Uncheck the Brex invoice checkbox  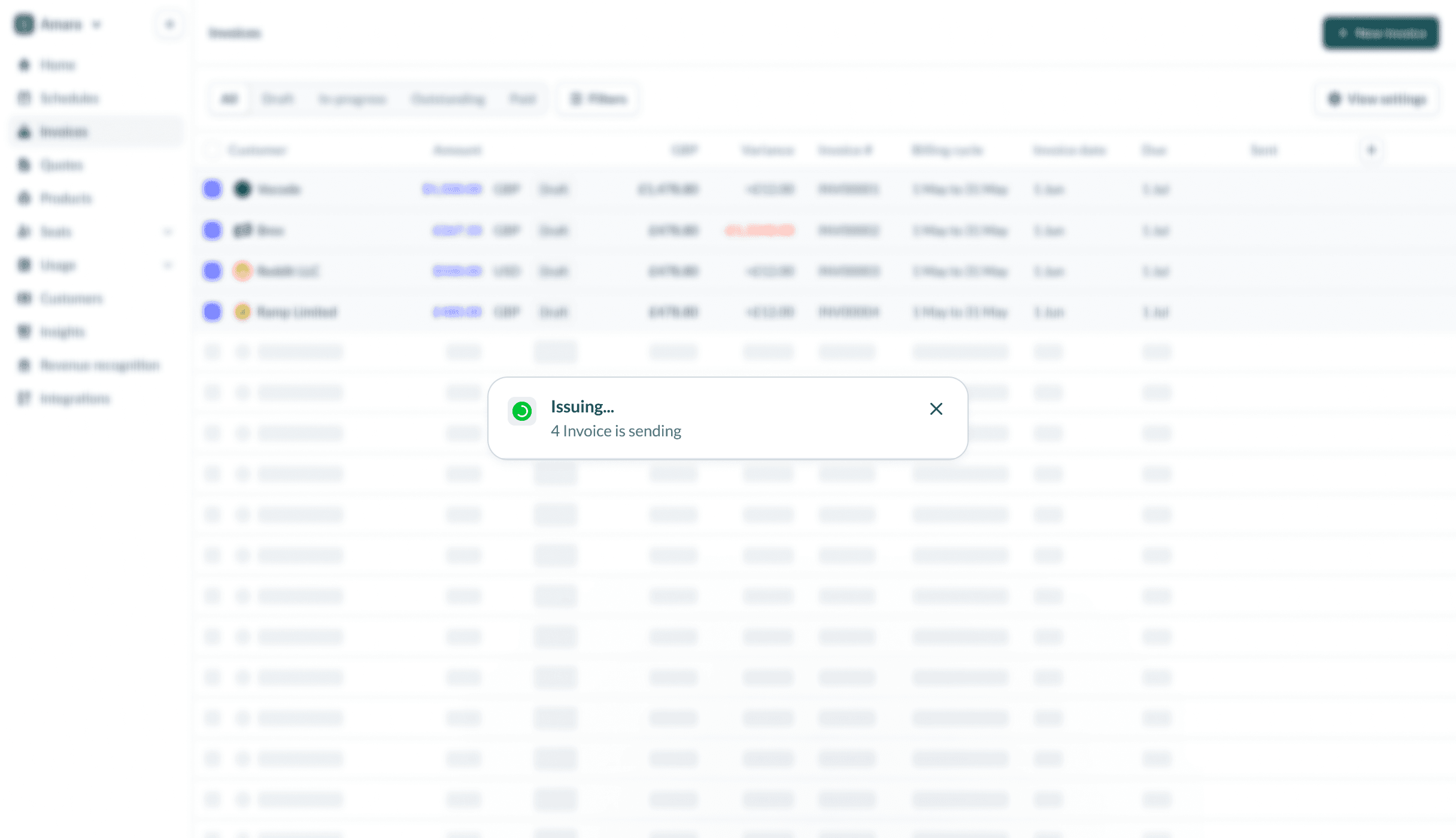(213, 230)
